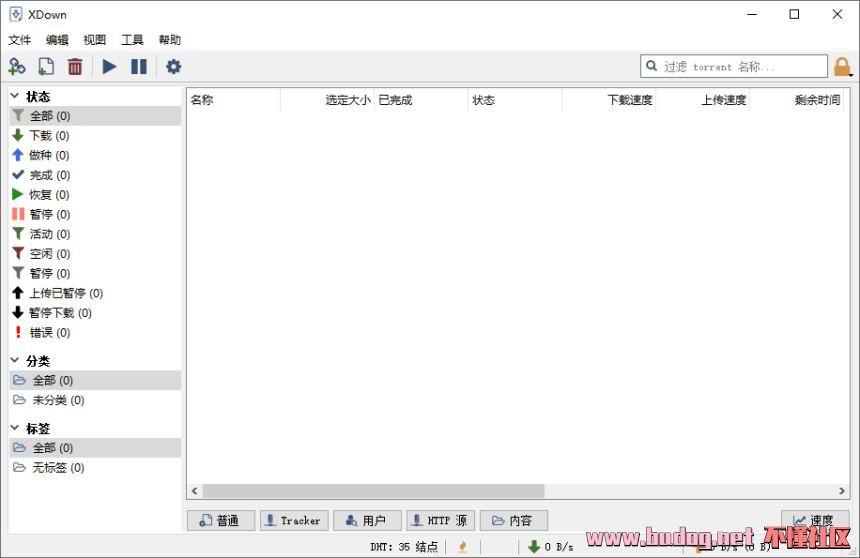Switch to the 普通 tab
This screenshot has width=860, height=558.
click(221, 520)
